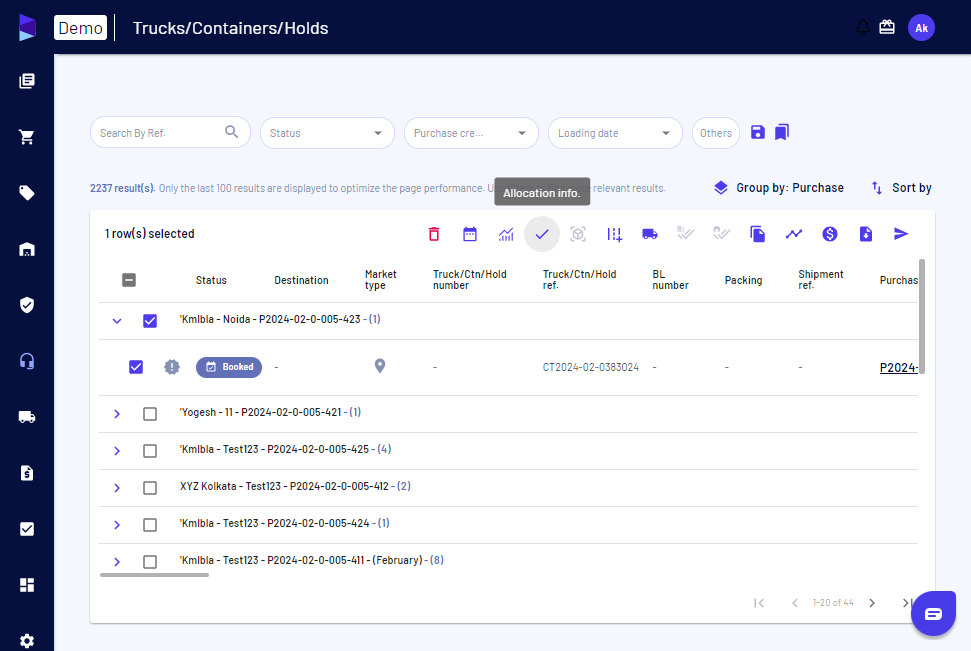Click the package box icon in toolbar
The height and width of the screenshot is (651, 971).
(x=578, y=234)
